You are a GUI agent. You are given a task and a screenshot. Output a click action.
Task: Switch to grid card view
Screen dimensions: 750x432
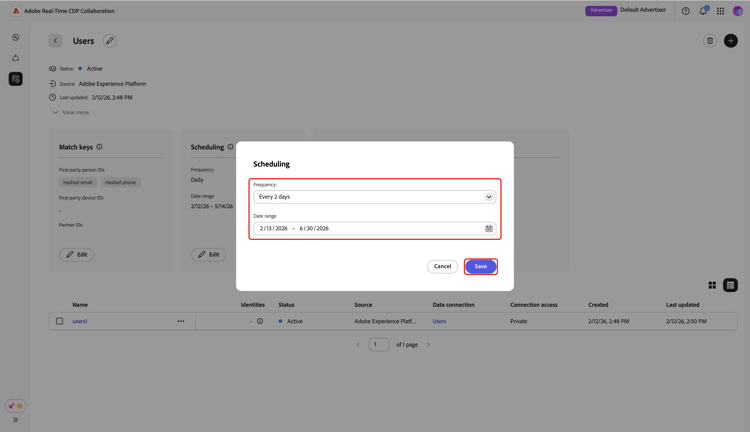[x=712, y=285]
